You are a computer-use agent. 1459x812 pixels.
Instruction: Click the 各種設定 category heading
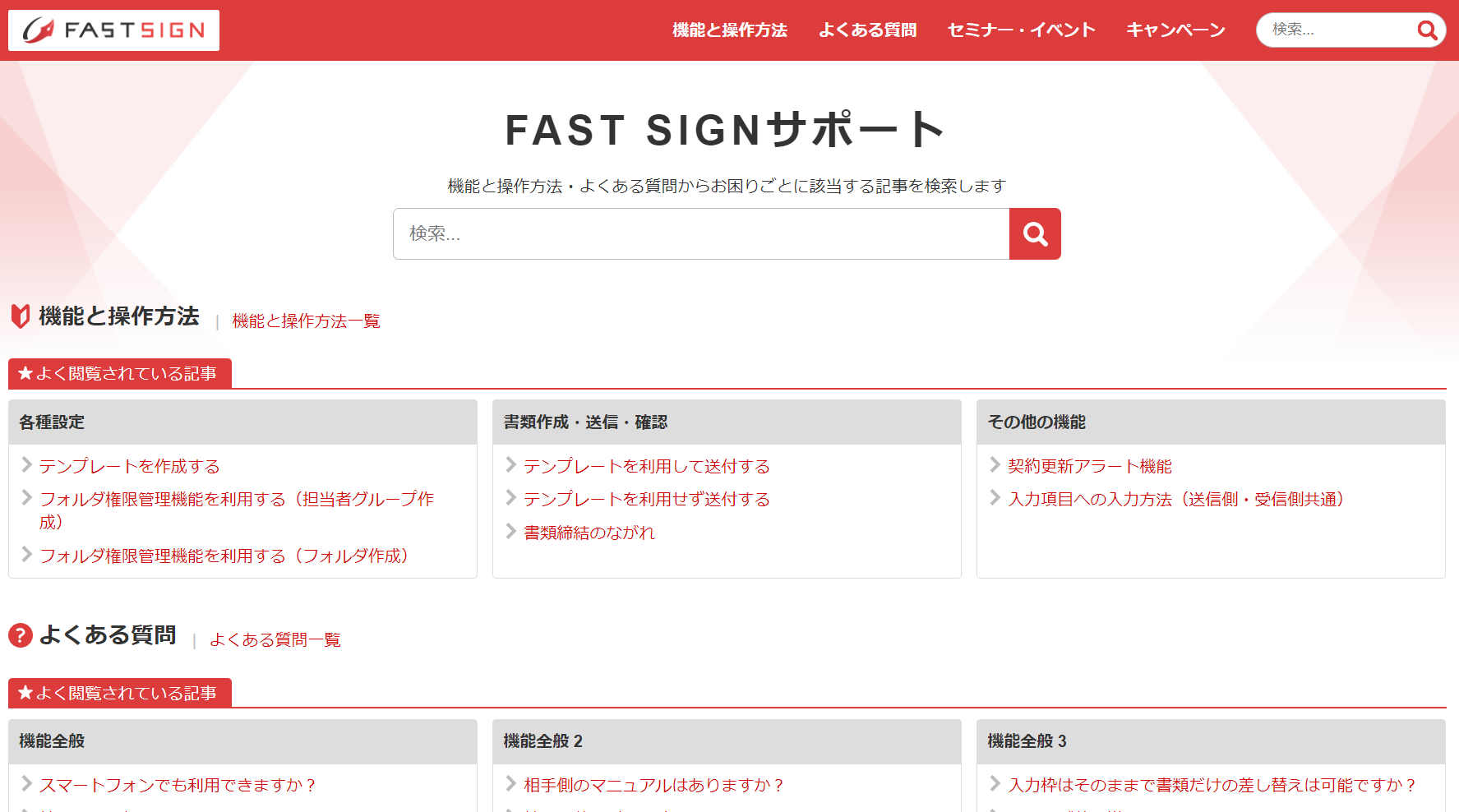[52, 422]
